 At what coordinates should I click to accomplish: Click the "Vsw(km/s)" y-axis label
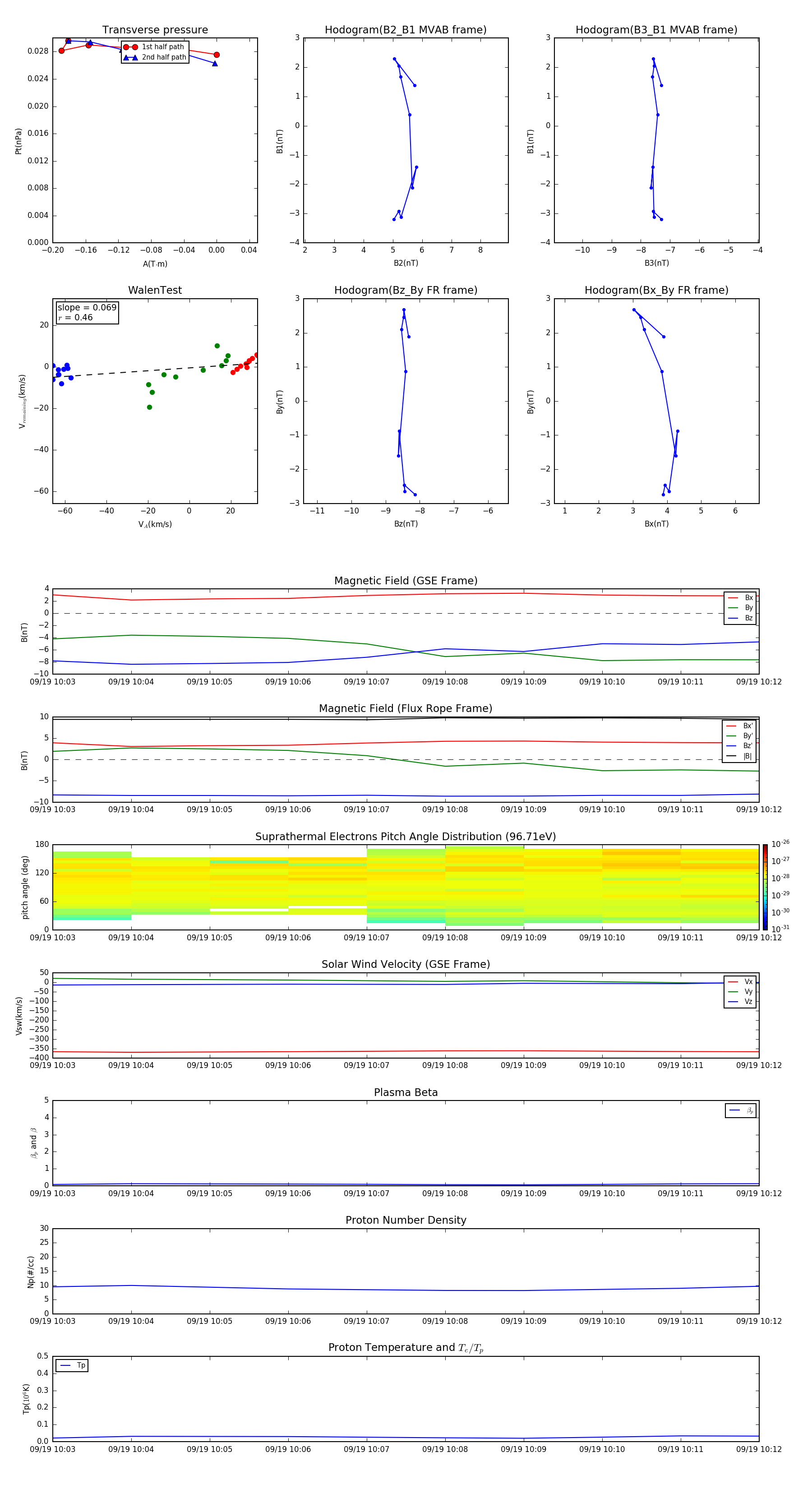pyautogui.click(x=19, y=1016)
